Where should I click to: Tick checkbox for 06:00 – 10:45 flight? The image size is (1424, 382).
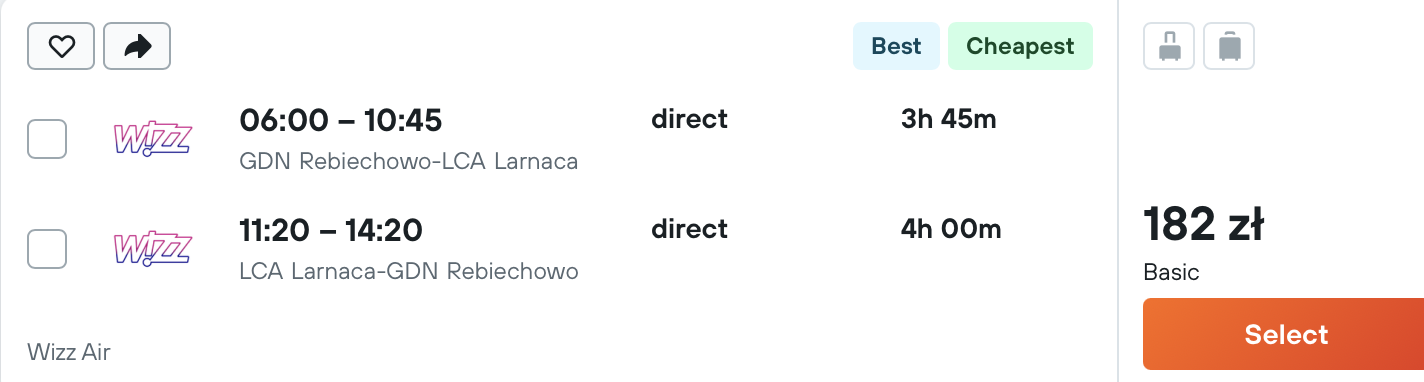(x=47, y=139)
